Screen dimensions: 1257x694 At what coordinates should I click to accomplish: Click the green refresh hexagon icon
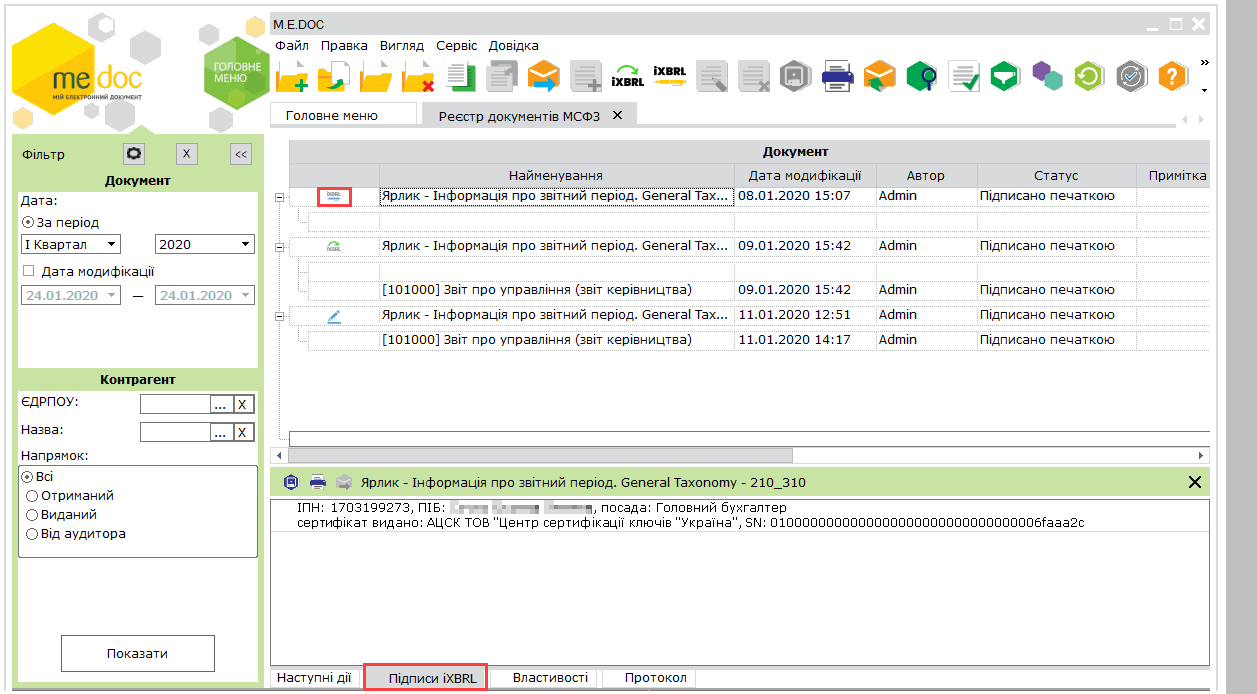(x=1089, y=76)
